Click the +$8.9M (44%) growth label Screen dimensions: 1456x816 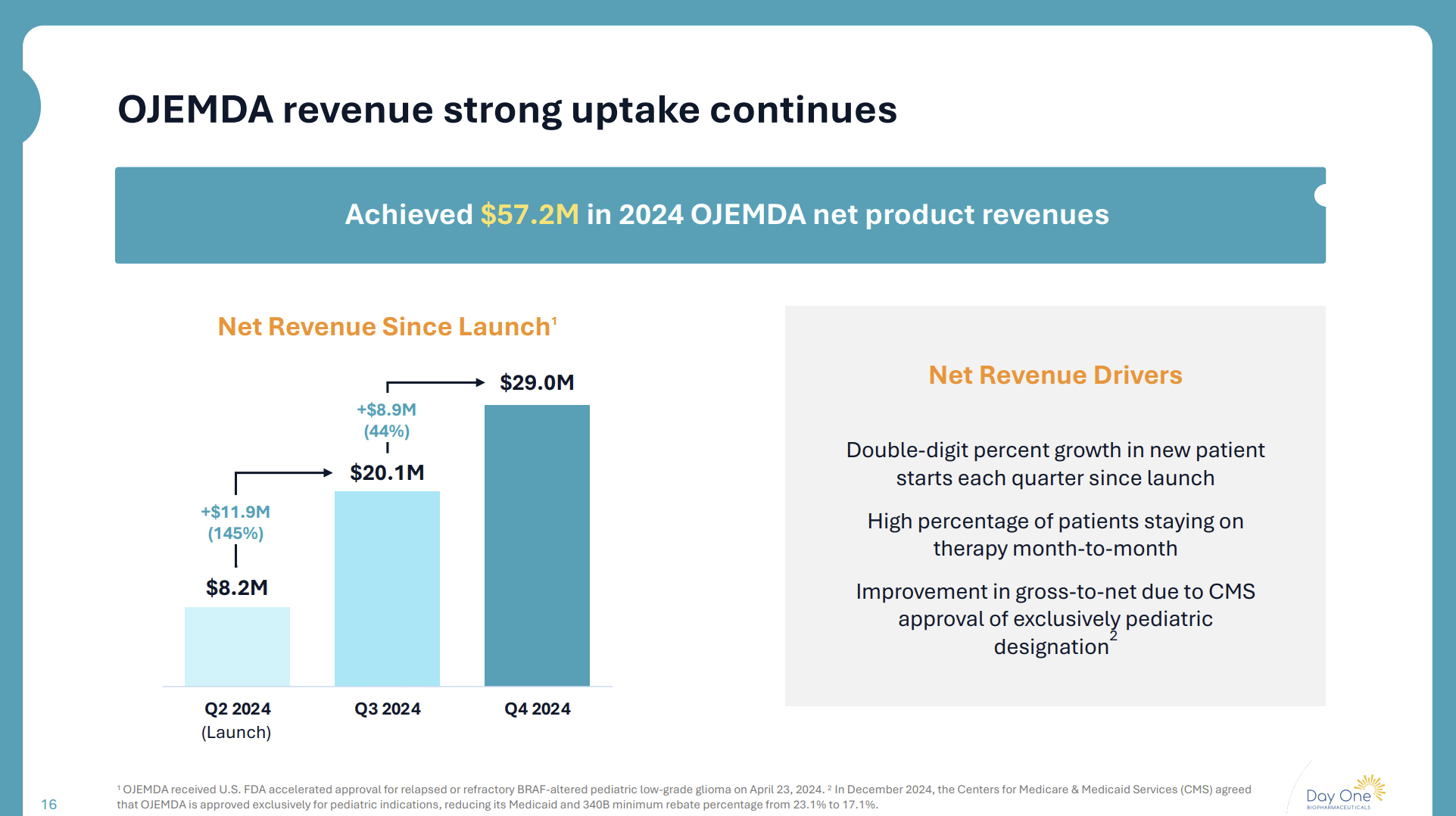386,420
